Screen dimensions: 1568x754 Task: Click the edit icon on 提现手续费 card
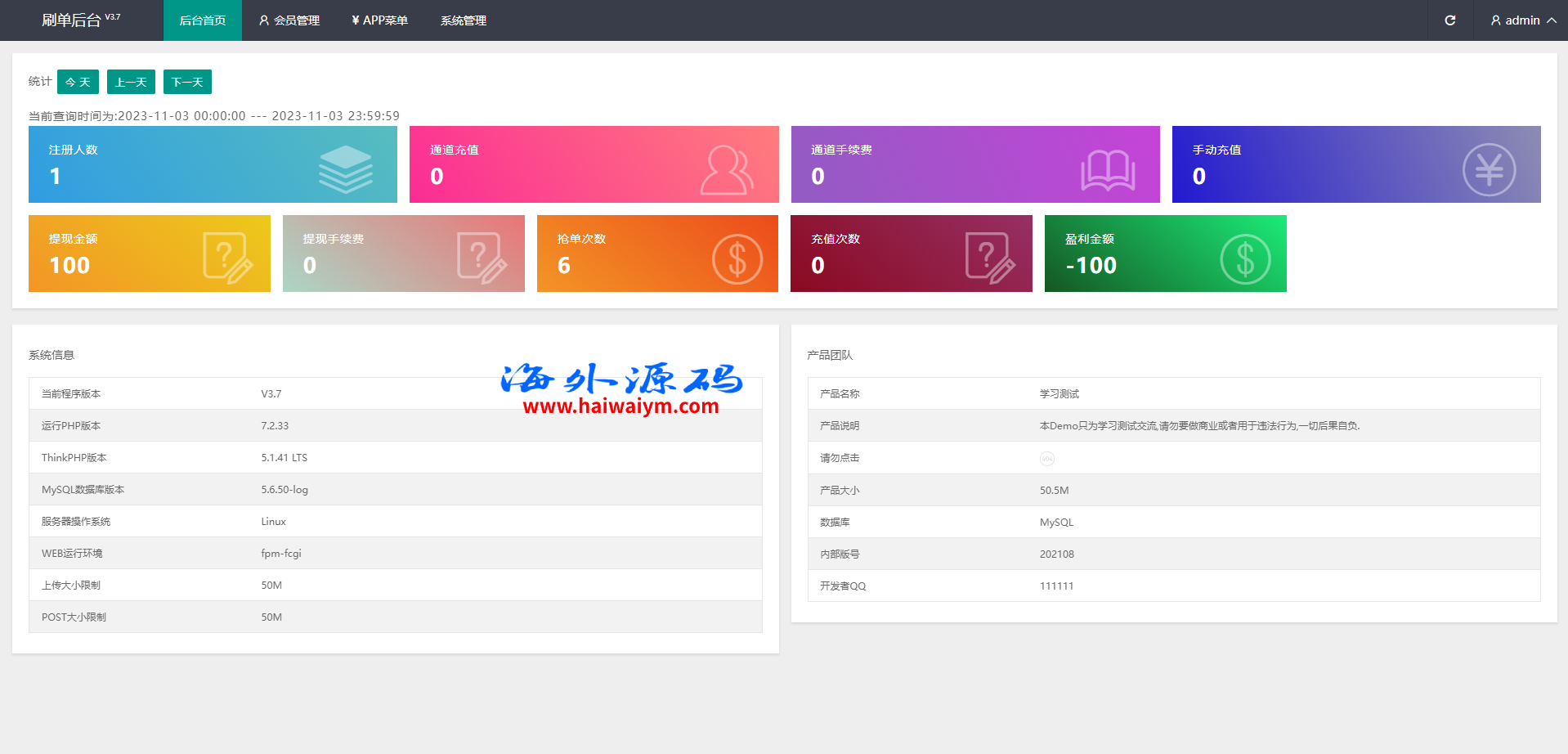pyautogui.click(x=482, y=258)
